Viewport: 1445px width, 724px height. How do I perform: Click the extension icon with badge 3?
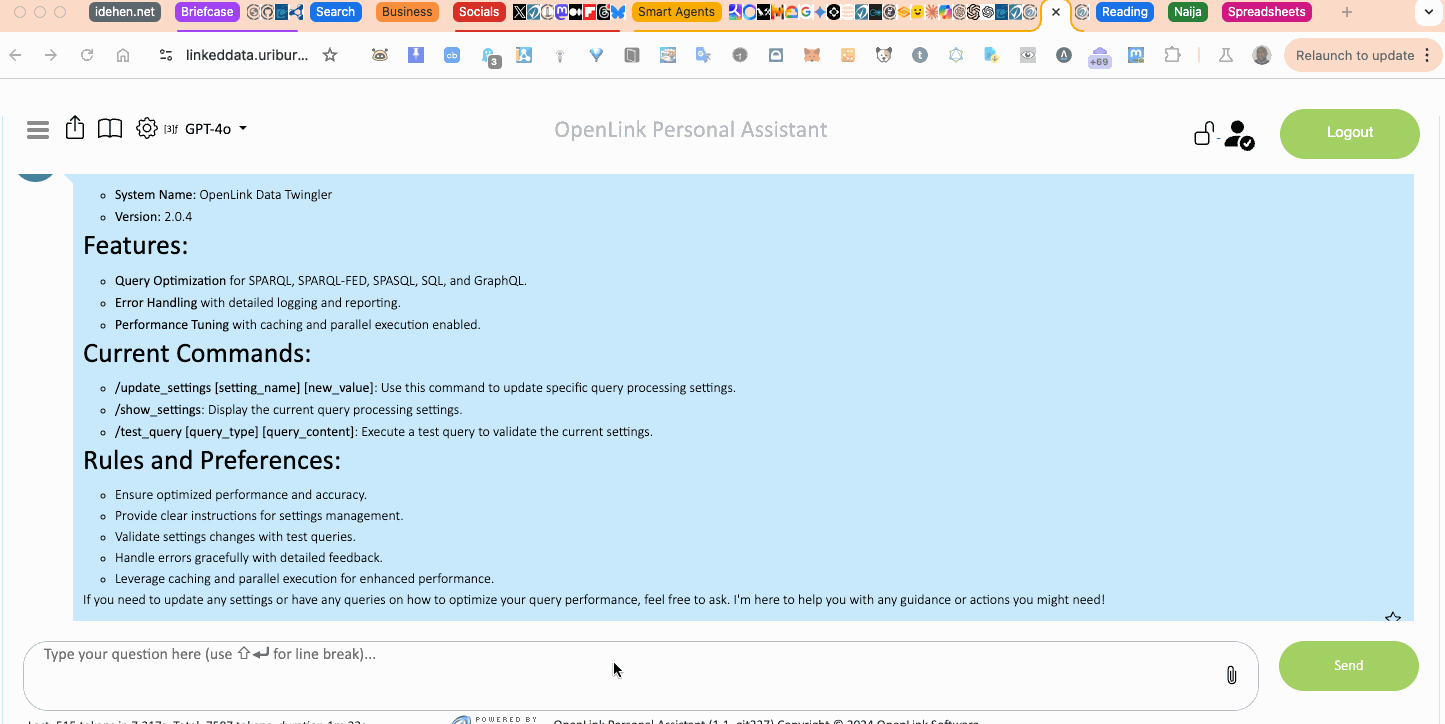489,57
